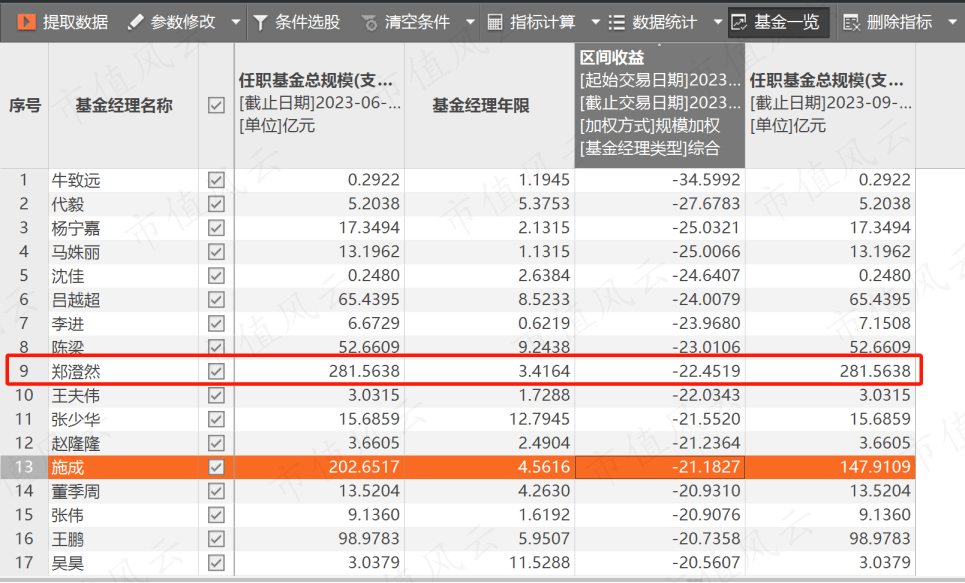
Task: Click the 条件选股 filter funnel icon
Action: pos(260,21)
